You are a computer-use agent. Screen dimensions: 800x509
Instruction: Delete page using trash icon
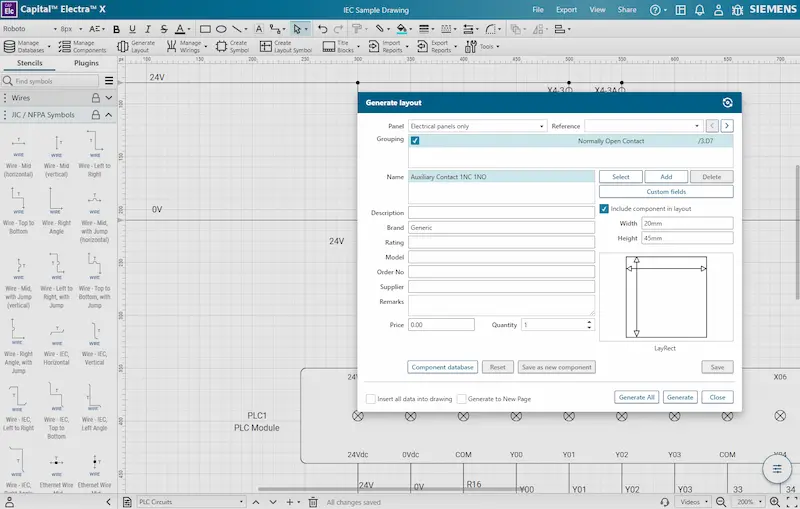(x=311, y=501)
